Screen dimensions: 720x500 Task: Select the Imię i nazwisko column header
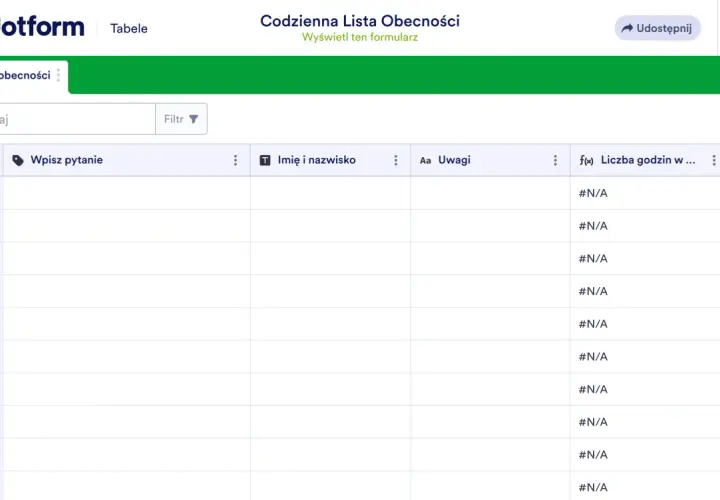[331, 160]
